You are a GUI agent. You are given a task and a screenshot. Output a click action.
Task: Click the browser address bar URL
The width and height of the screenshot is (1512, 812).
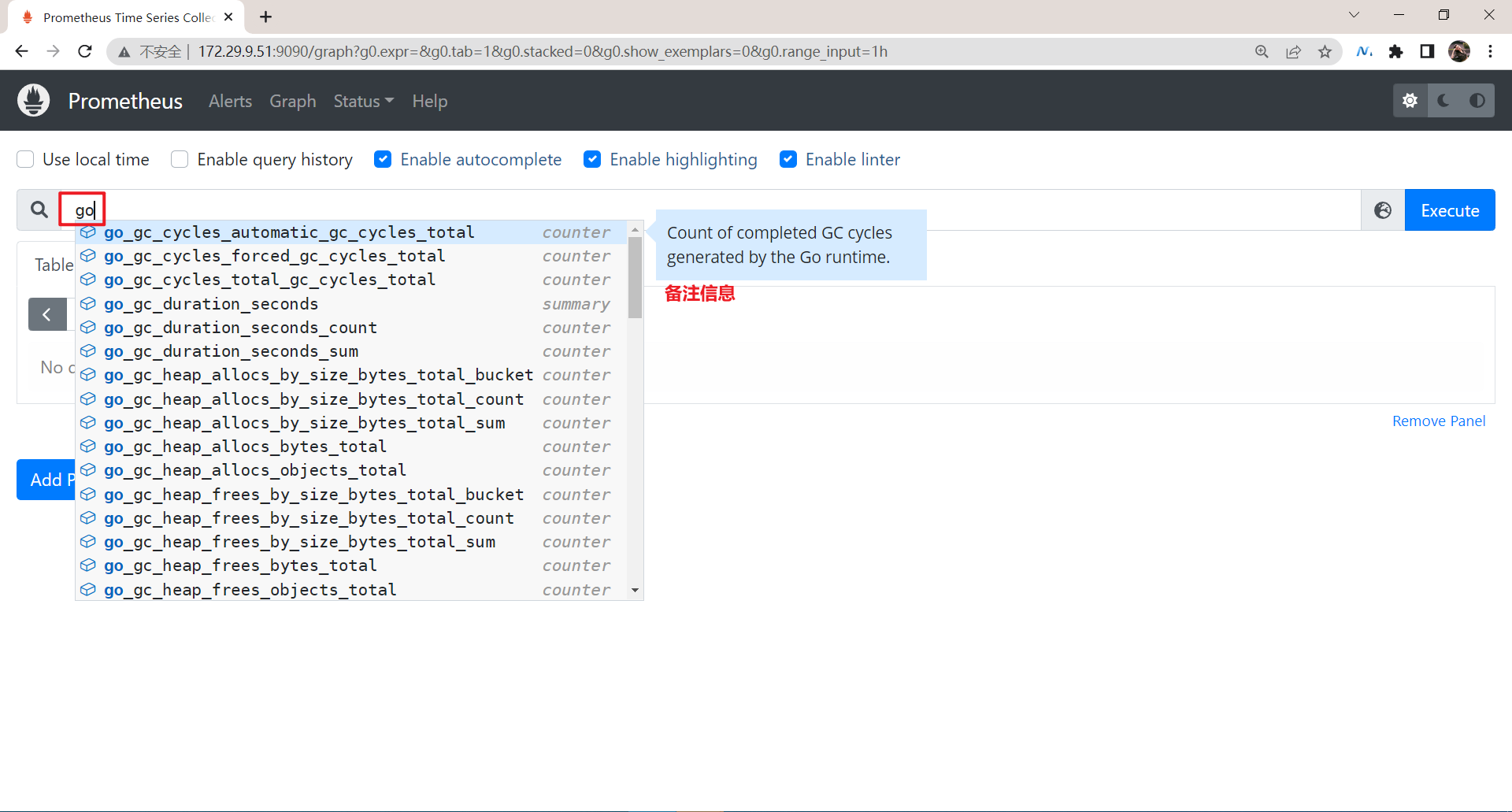[x=543, y=51]
